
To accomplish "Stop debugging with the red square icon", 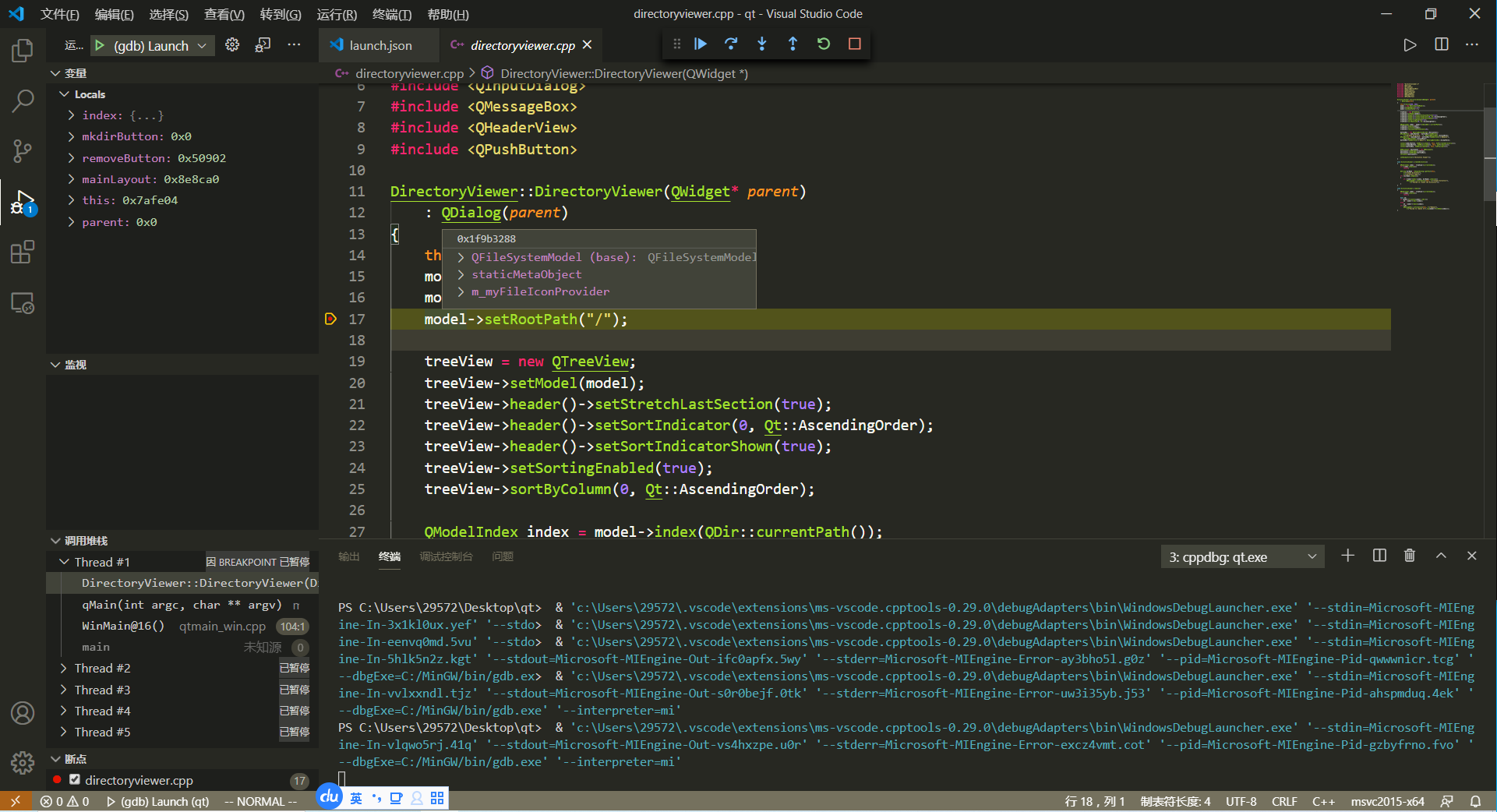I will [x=854, y=44].
